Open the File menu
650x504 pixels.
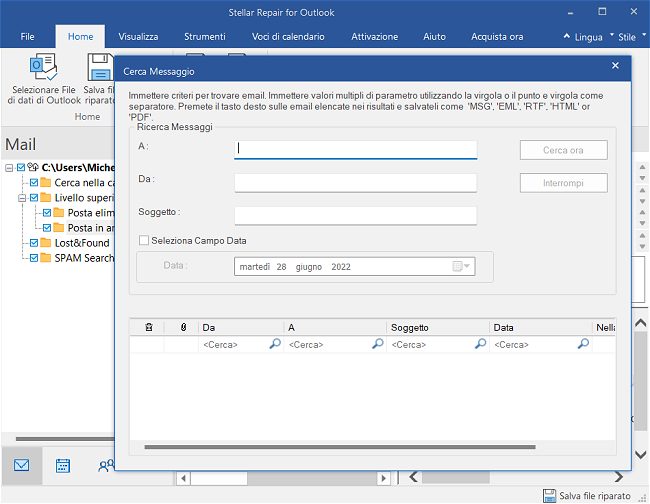[27, 36]
